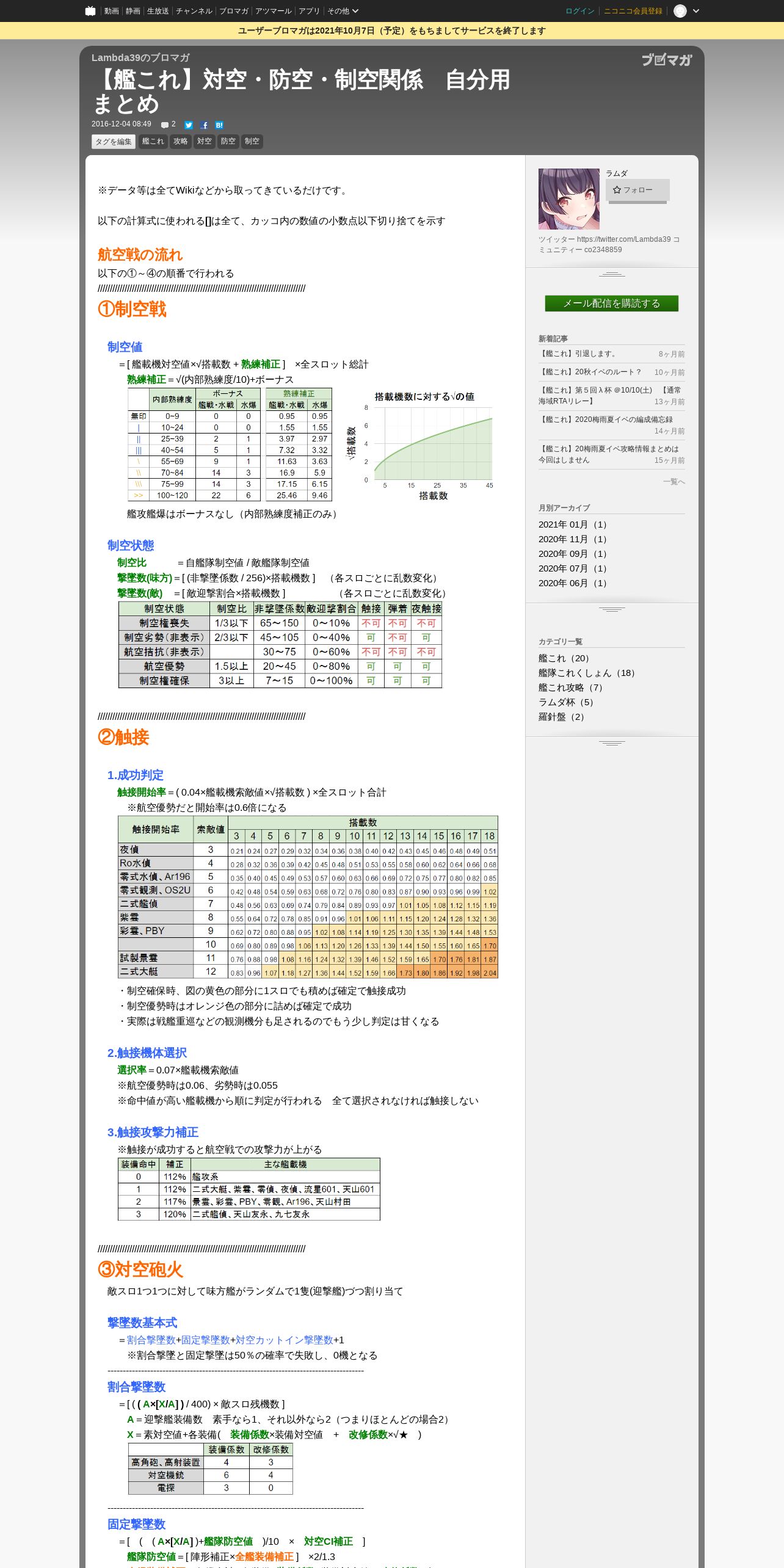Open アツマール in top navigation
Viewport: 784px width, 1568px height.
(x=274, y=11)
